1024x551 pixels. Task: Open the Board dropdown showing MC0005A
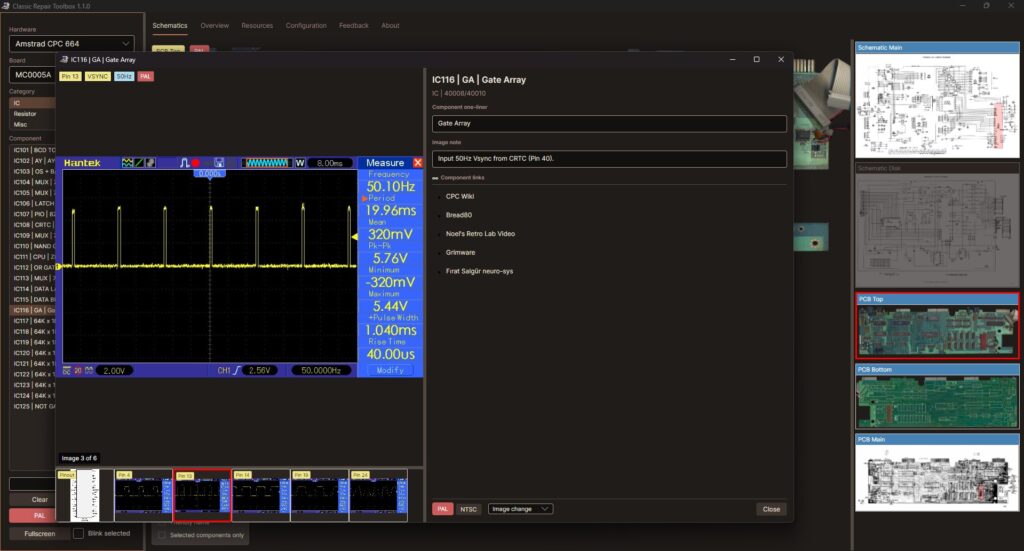(x=32, y=74)
